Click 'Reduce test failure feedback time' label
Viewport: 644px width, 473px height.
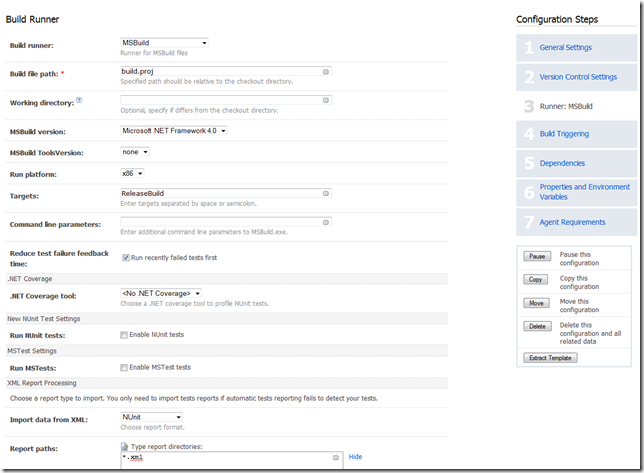[x=59, y=258]
